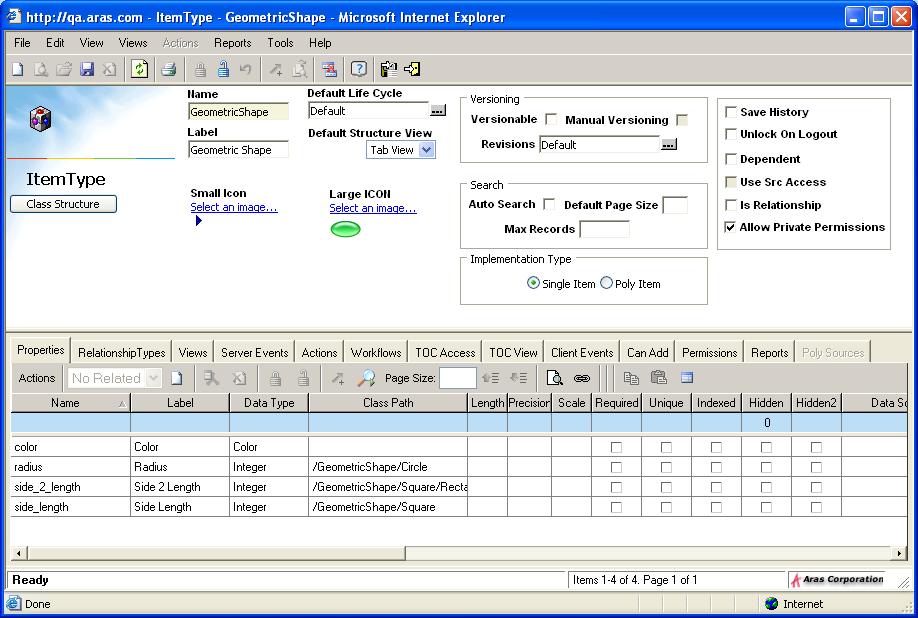The height and width of the screenshot is (618, 918).
Task: Open the Default Life Cycle ellipsis picker
Action: [438, 111]
